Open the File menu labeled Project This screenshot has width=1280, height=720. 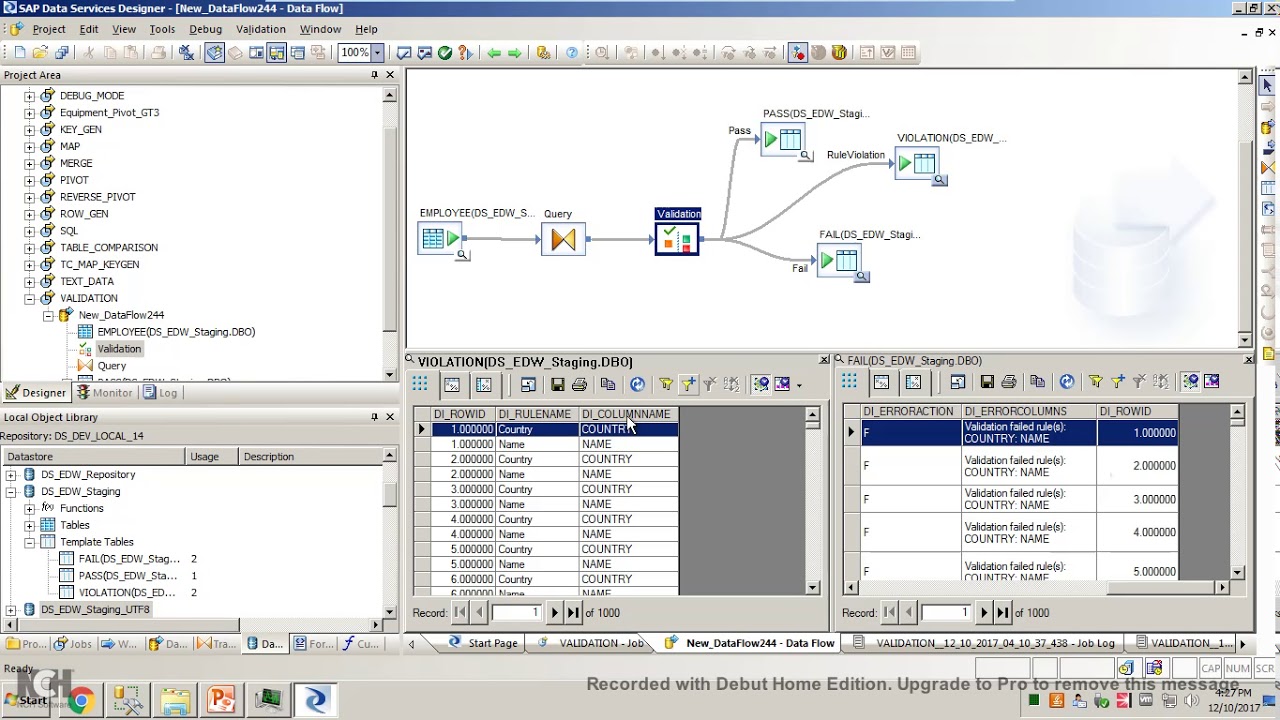[49, 29]
